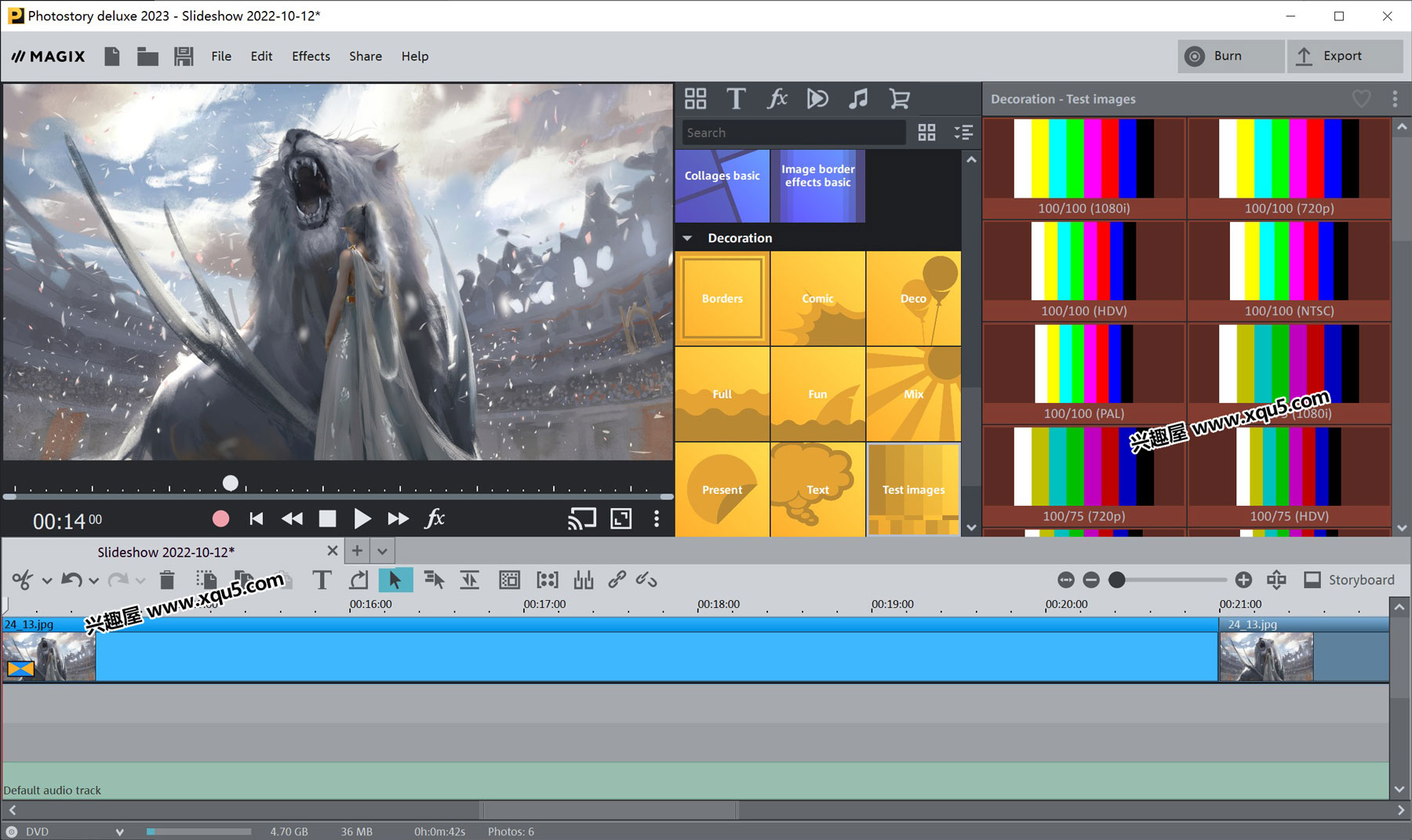
Task: Start recording with the red record button
Action: (220, 518)
